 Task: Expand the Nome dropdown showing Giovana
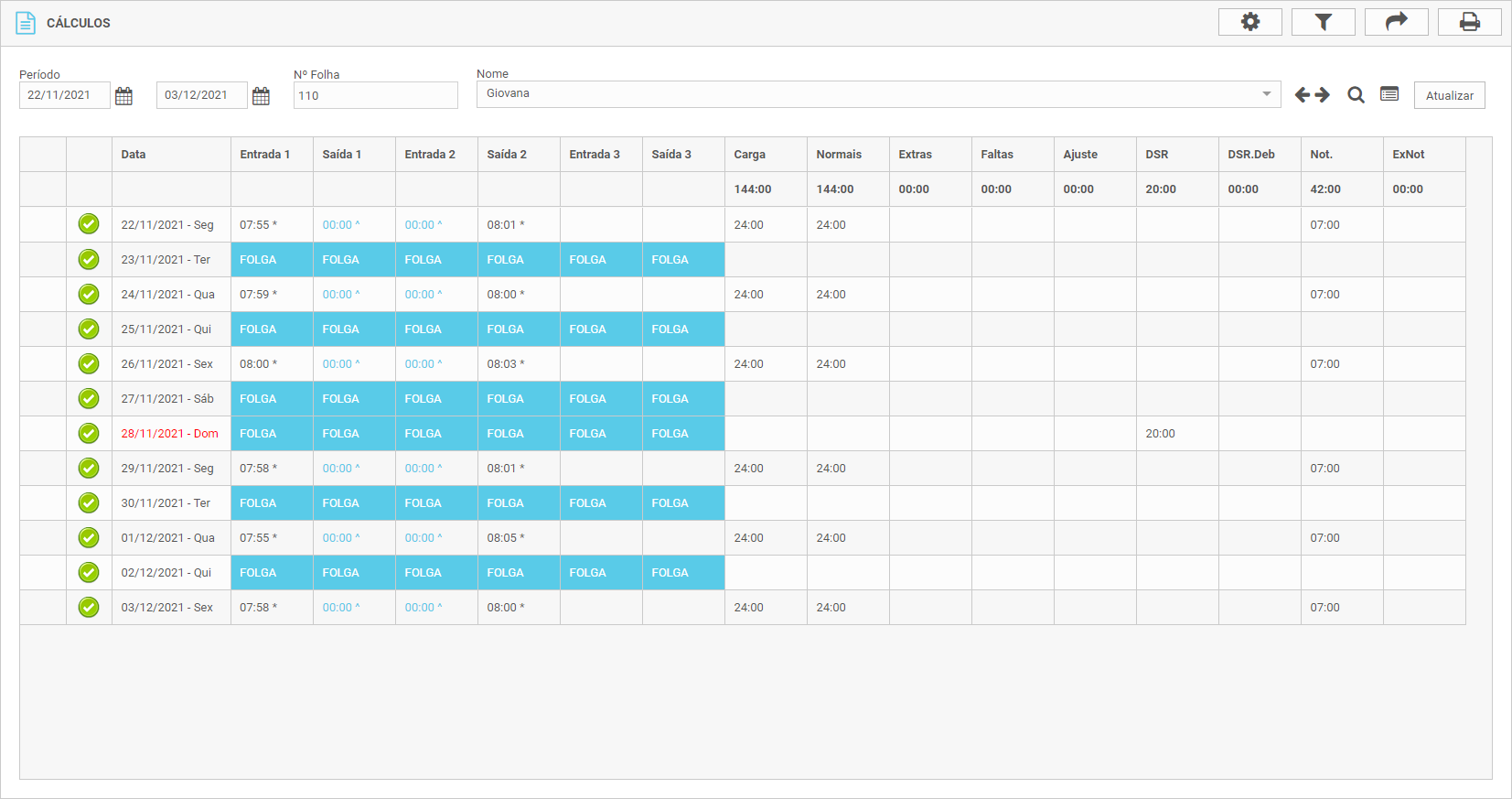pyautogui.click(x=1266, y=94)
